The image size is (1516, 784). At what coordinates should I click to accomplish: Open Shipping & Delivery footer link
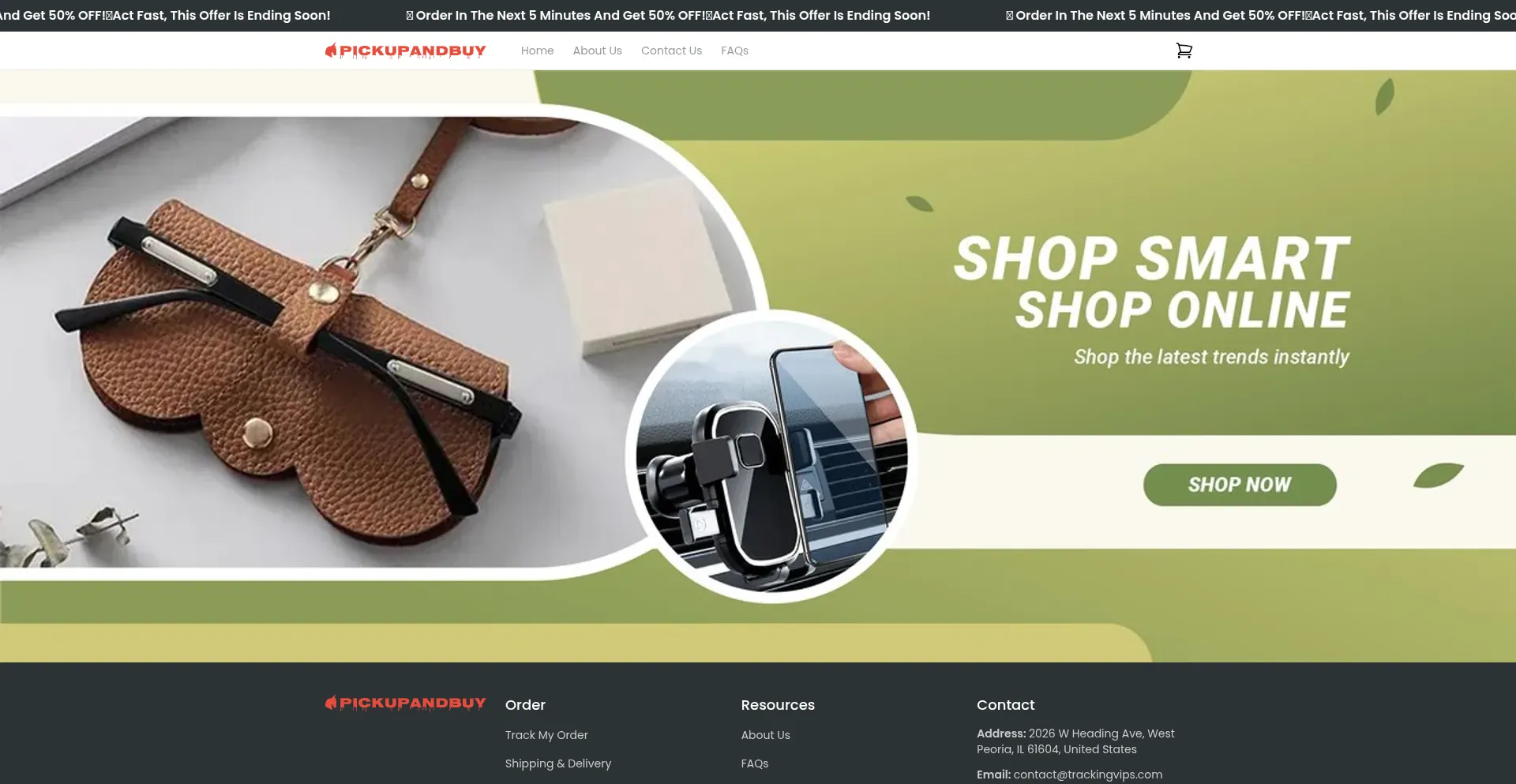558,763
